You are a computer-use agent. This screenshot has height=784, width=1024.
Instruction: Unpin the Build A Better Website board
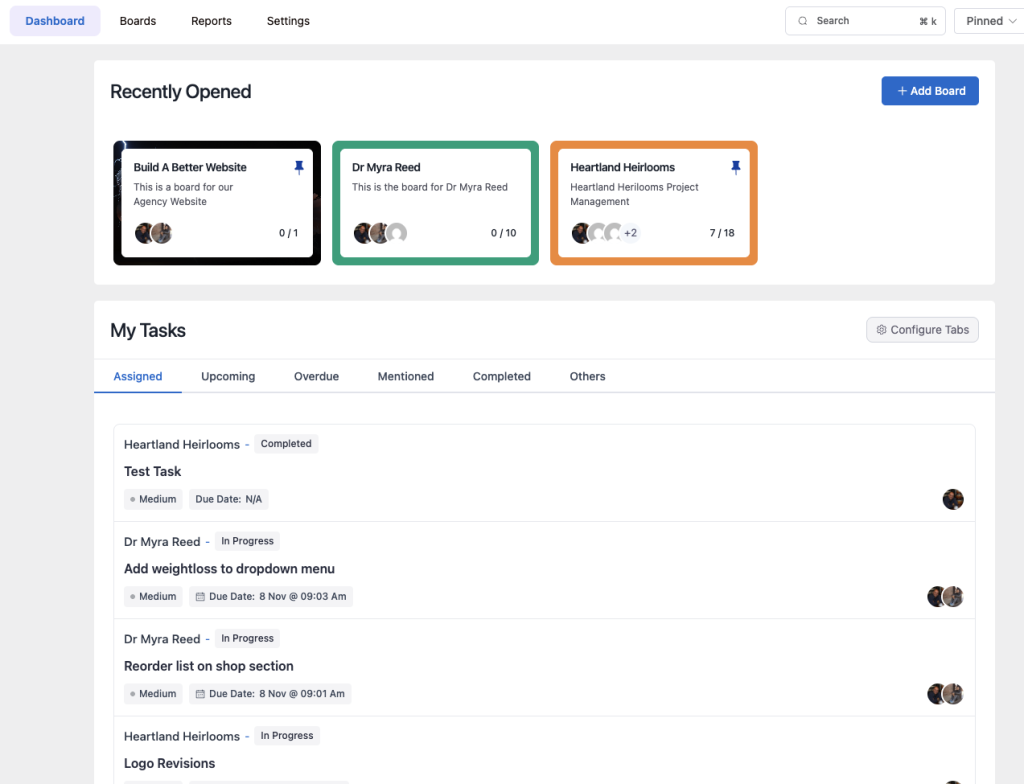[299, 168]
